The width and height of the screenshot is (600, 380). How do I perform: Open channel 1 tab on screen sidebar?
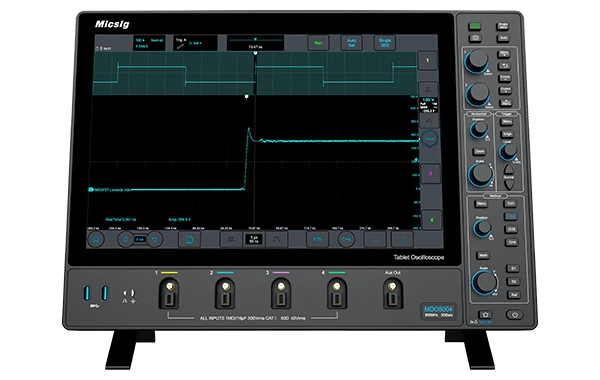point(427,60)
